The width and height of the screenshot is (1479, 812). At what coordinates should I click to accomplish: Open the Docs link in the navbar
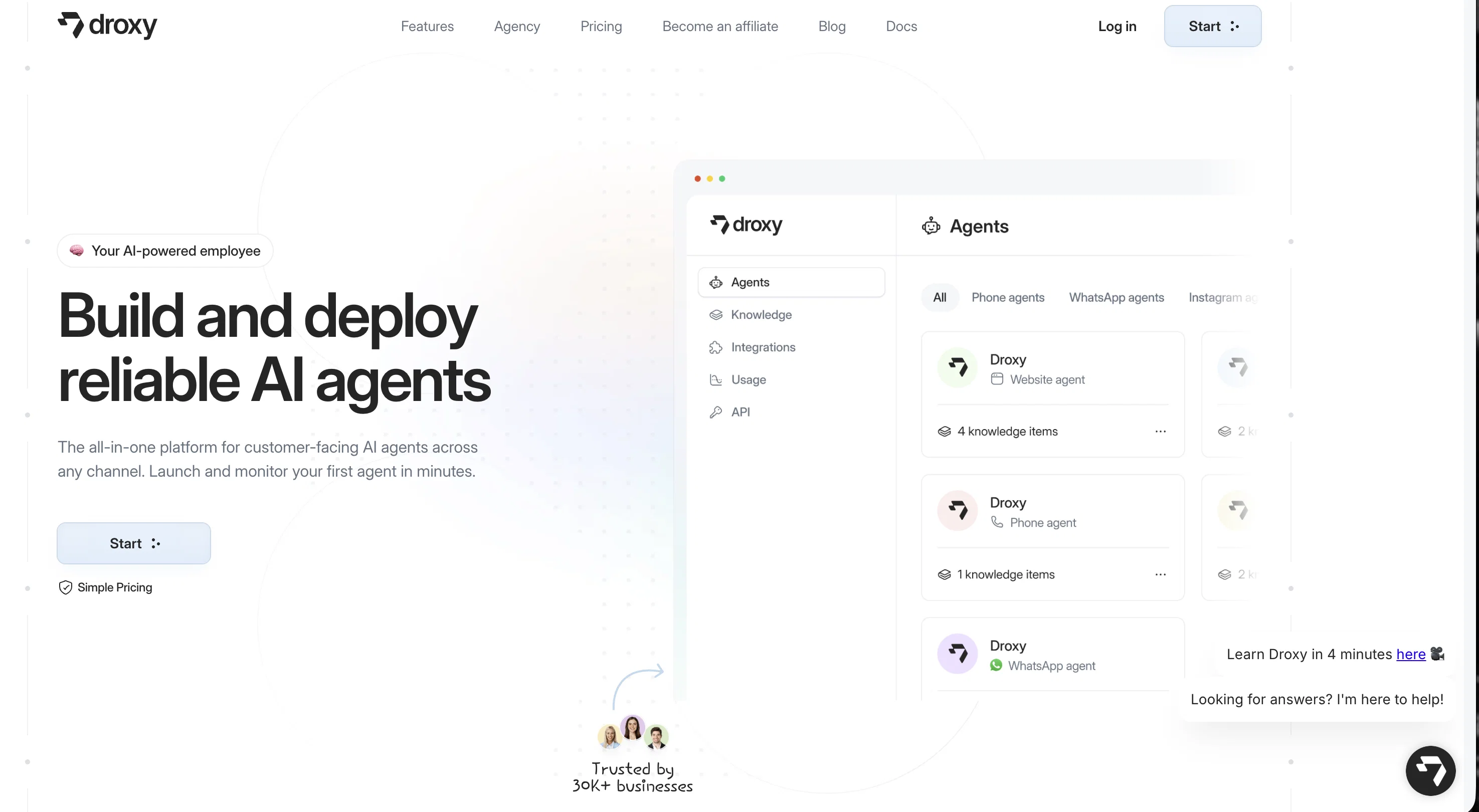[901, 27]
